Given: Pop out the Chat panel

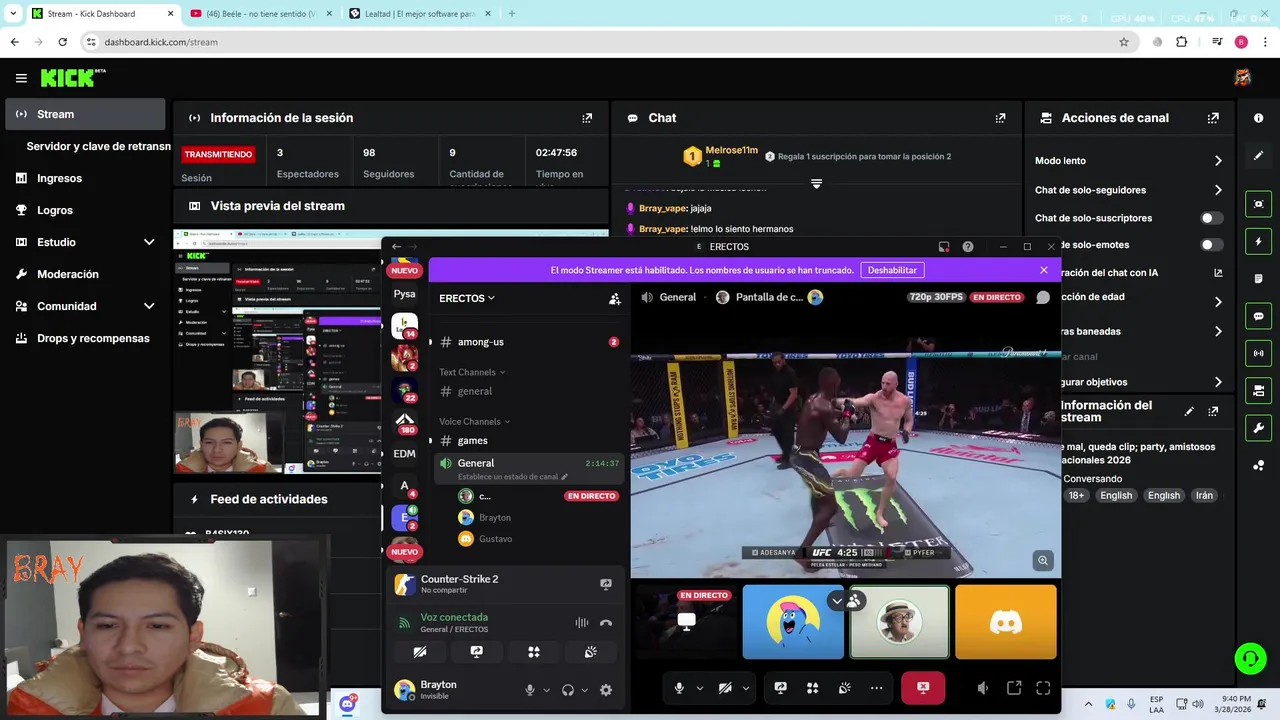Looking at the screenshot, I should click(x=1000, y=118).
